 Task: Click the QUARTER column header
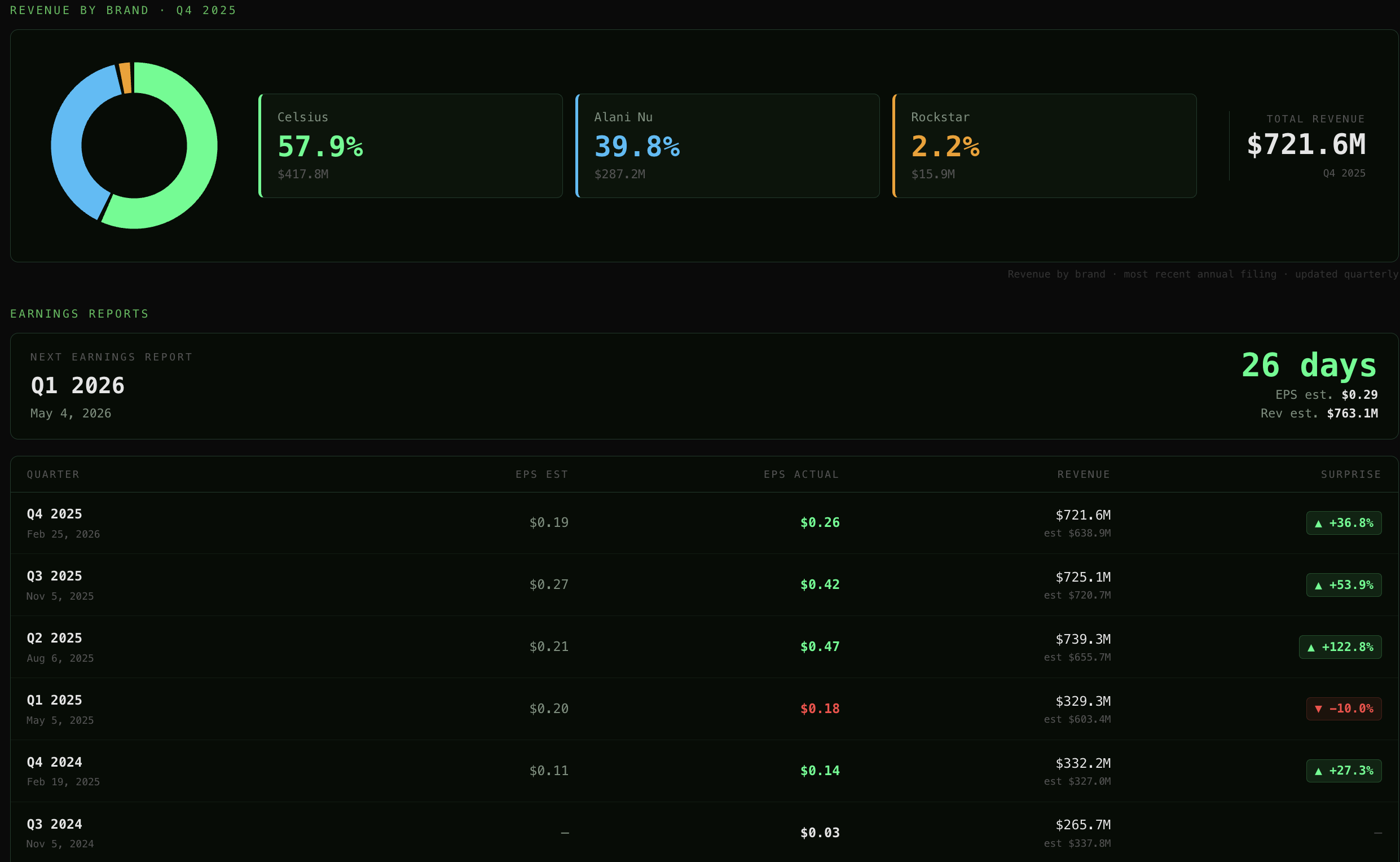[53, 474]
